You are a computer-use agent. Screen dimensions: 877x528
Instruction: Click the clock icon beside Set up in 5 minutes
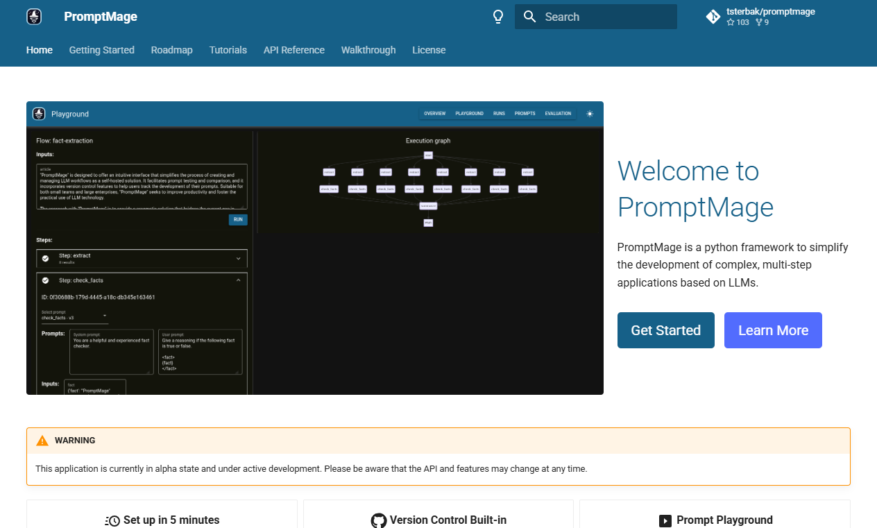[112, 520]
